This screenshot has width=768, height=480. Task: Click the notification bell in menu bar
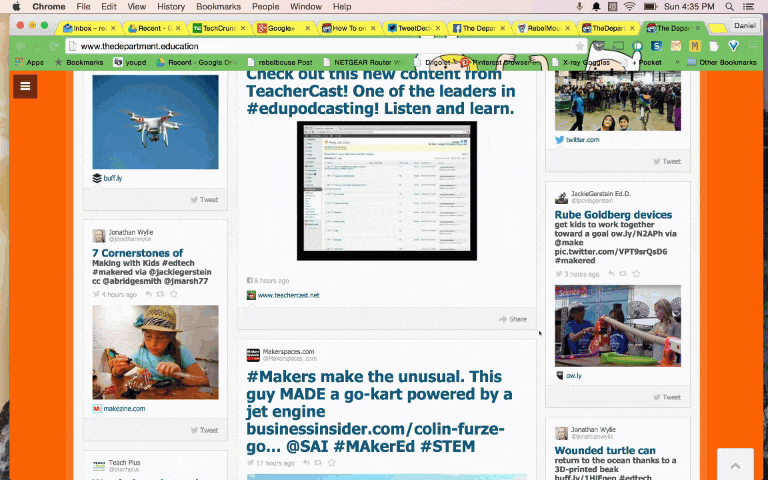coord(596,6)
